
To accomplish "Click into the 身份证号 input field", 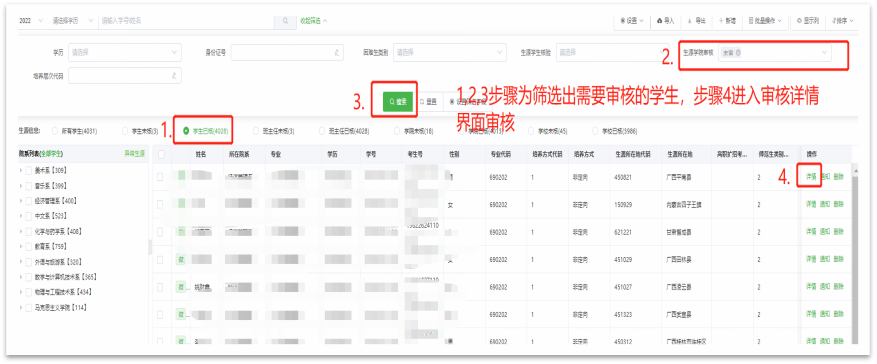I will 287,53.
